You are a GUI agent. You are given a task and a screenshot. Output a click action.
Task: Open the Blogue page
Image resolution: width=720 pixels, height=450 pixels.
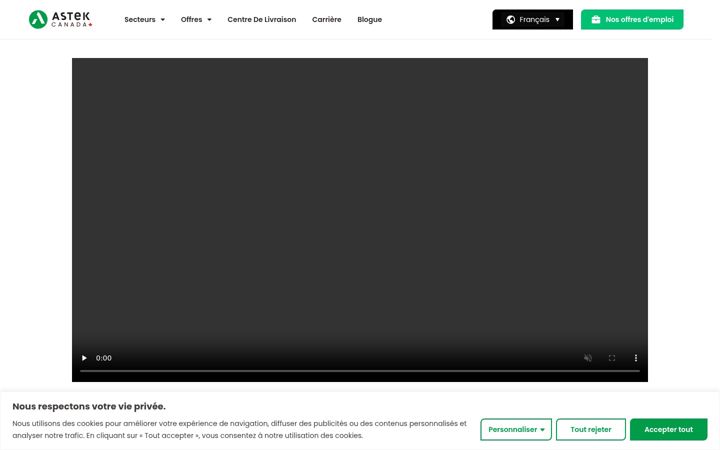pos(370,19)
